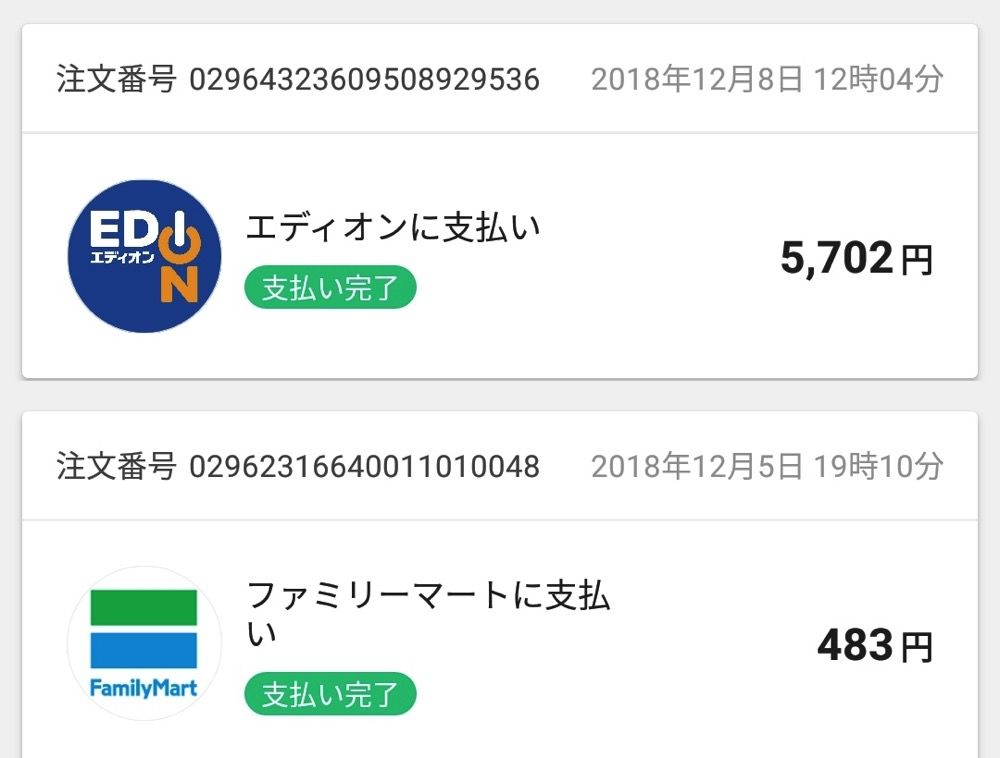Tap the EDION store logo
This screenshot has height=758, width=1000.
[x=145, y=256]
